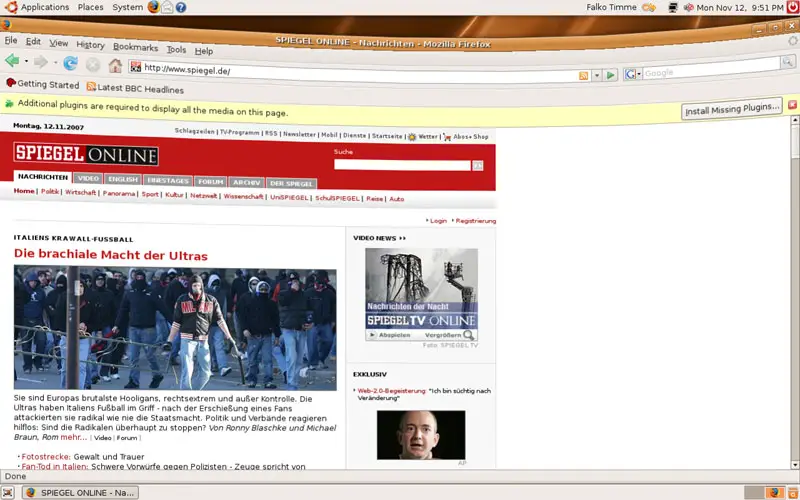The image size is (800, 500).
Task: Open the Panorama section link
Action: tap(119, 194)
